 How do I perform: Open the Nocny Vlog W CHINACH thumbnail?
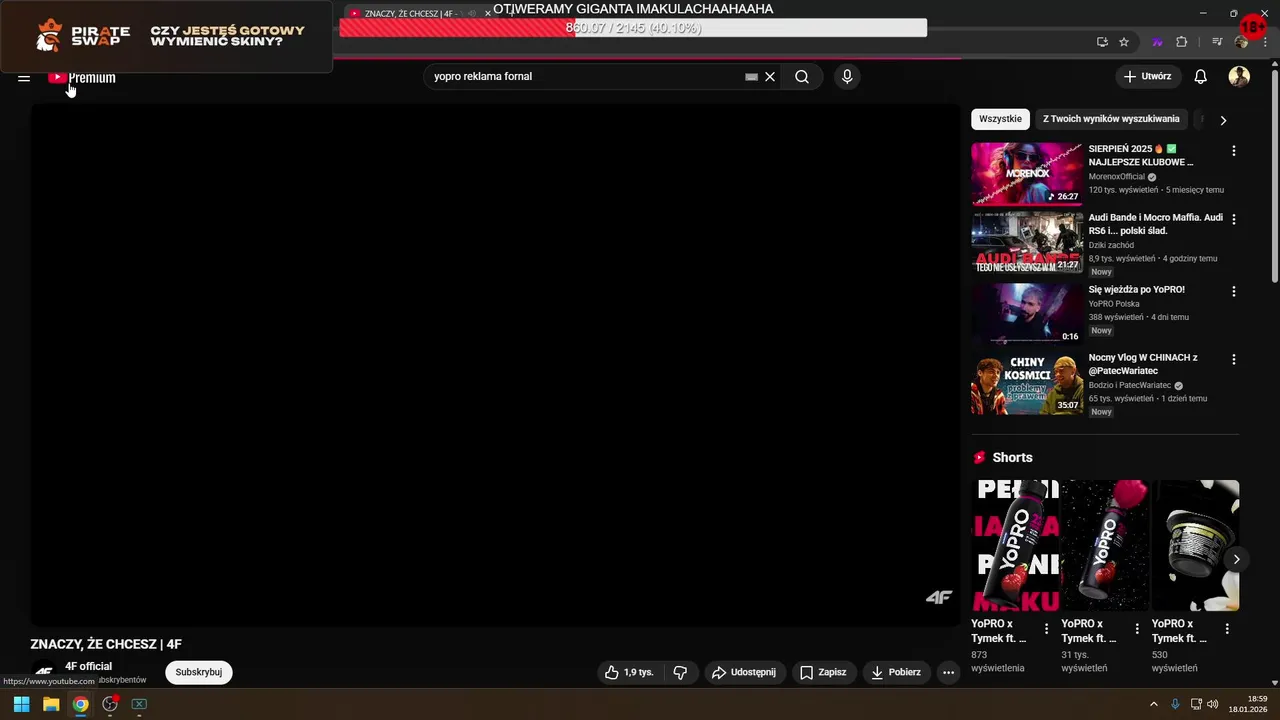[x=1026, y=383]
